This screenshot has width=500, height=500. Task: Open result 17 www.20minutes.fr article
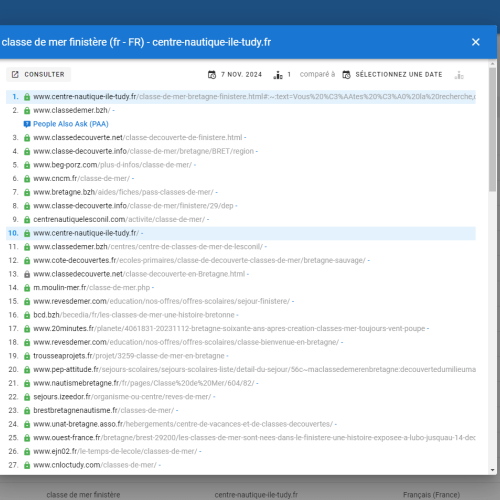(231, 329)
